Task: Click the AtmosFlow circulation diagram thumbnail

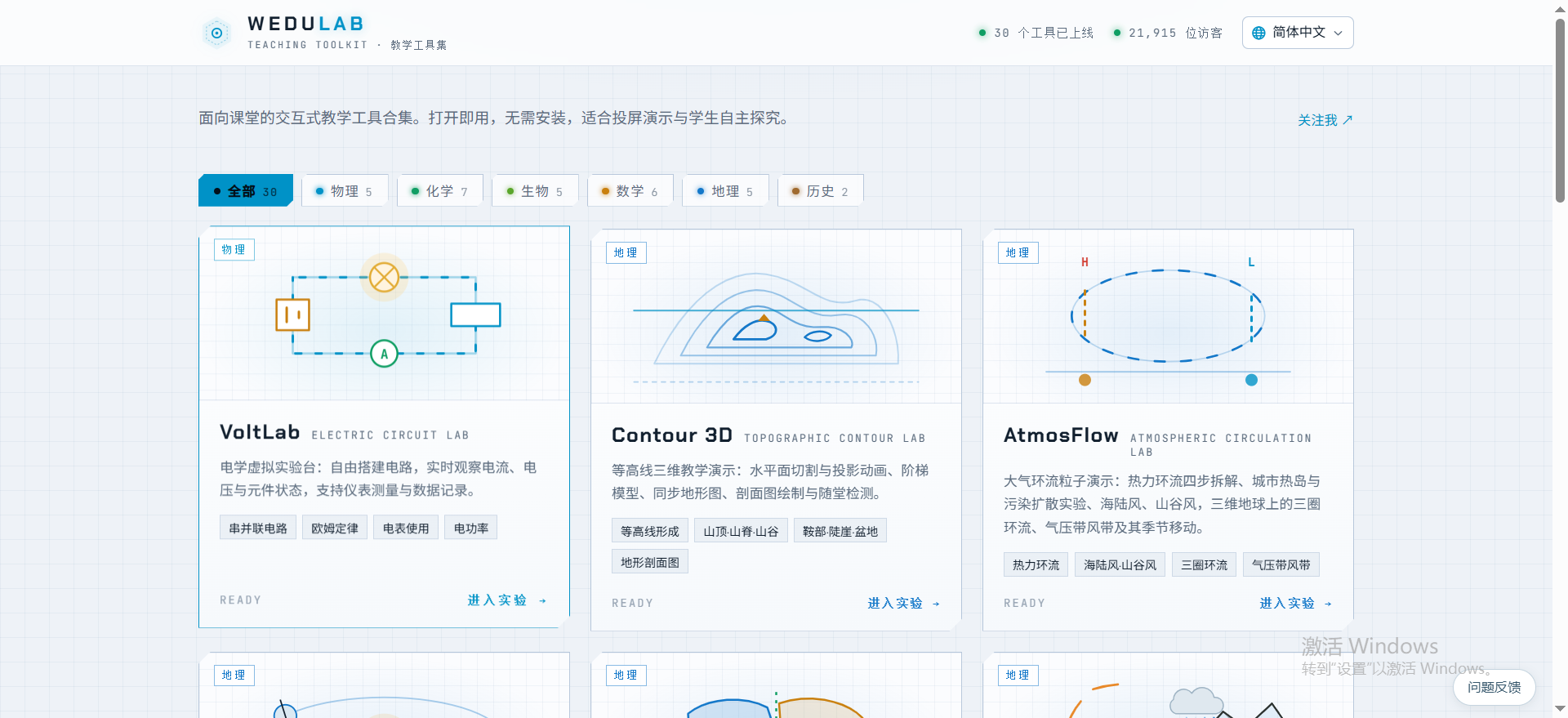Action: 1168,316
